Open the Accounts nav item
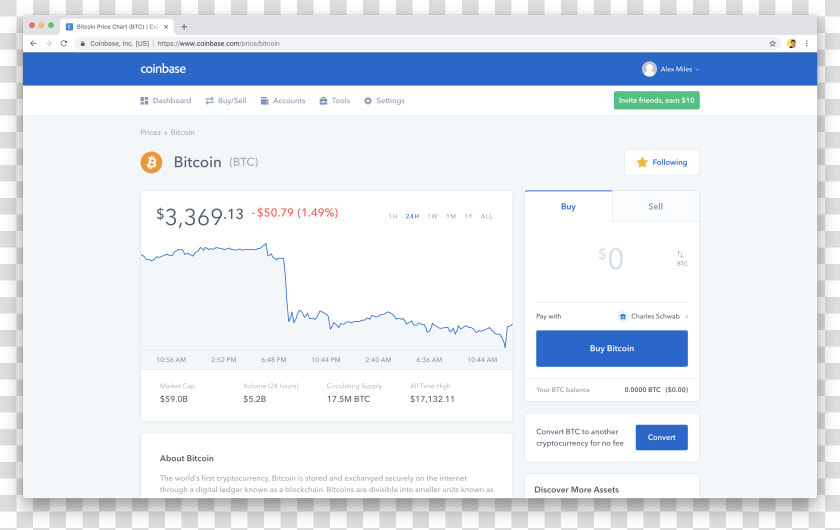Image resolution: width=840 pixels, height=530 pixels. (283, 101)
